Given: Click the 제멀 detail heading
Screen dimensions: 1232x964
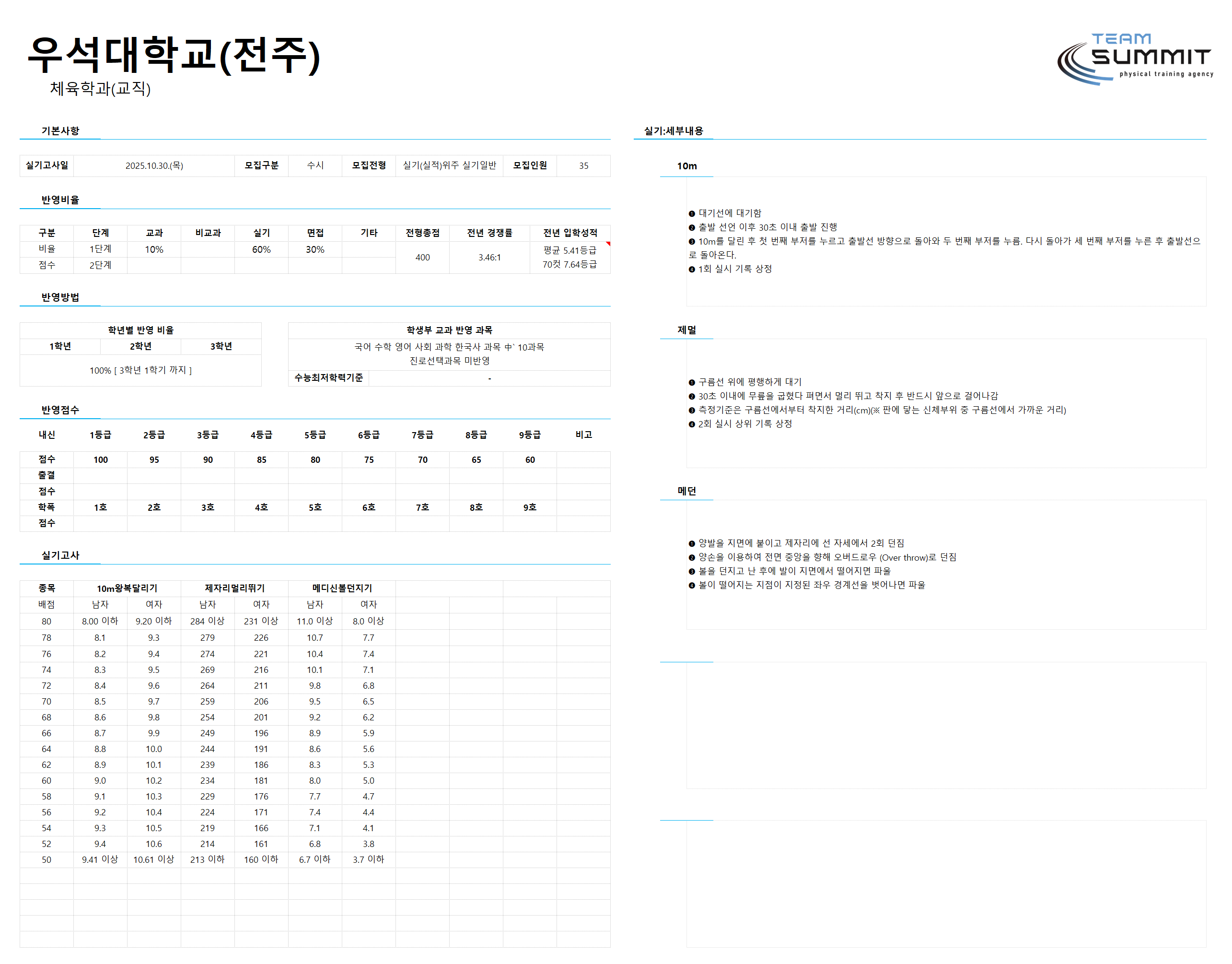Looking at the screenshot, I should [686, 329].
